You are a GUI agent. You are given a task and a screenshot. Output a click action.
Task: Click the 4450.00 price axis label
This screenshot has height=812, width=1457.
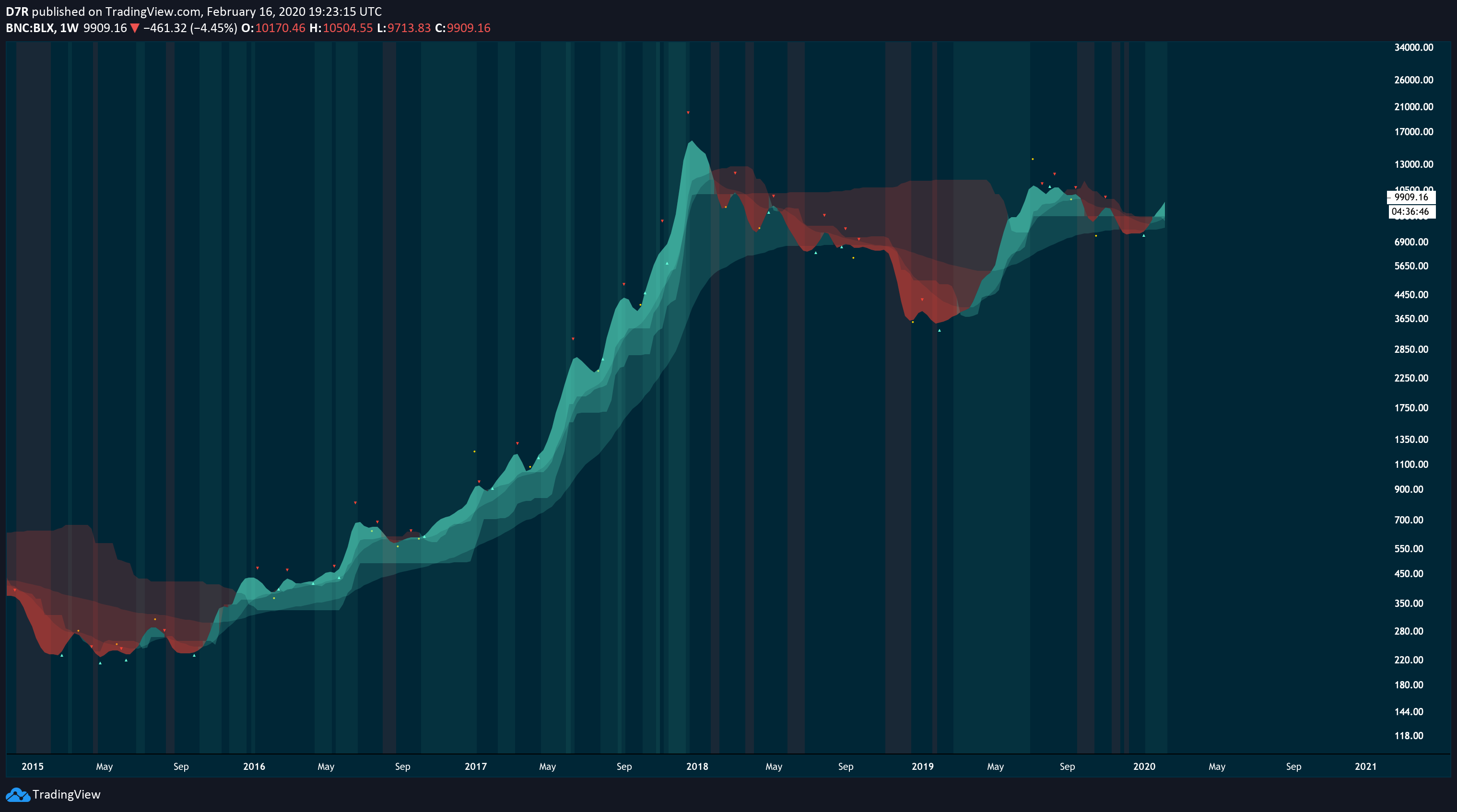[x=1411, y=295]
